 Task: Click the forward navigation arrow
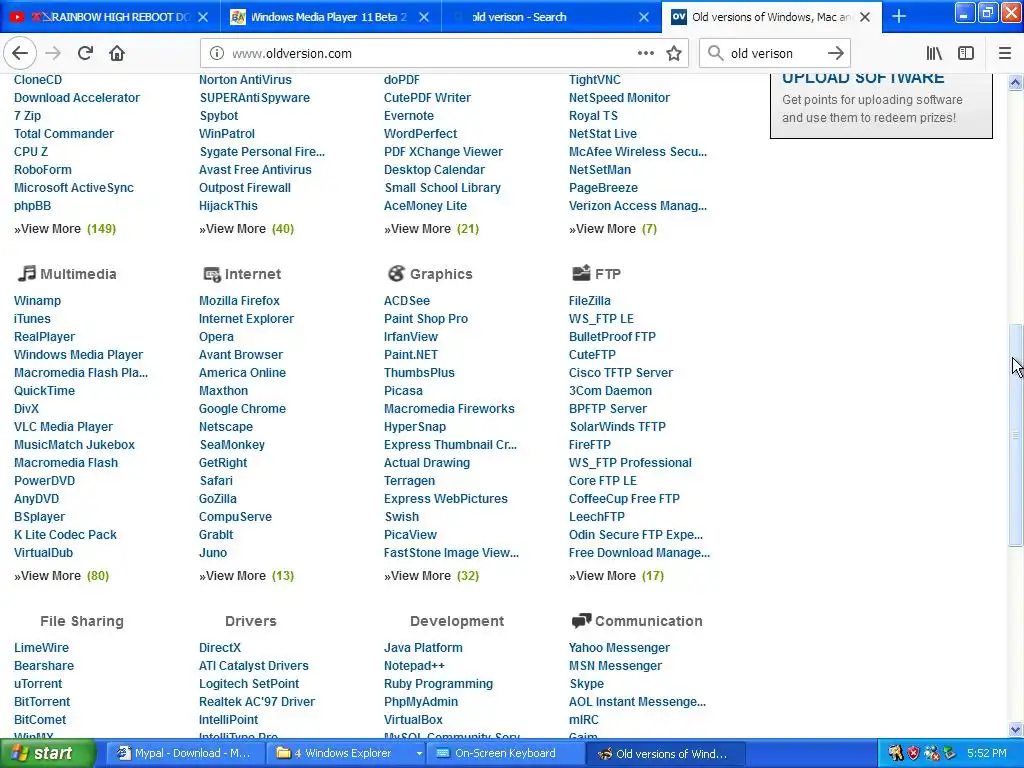[x=54, y=54]
